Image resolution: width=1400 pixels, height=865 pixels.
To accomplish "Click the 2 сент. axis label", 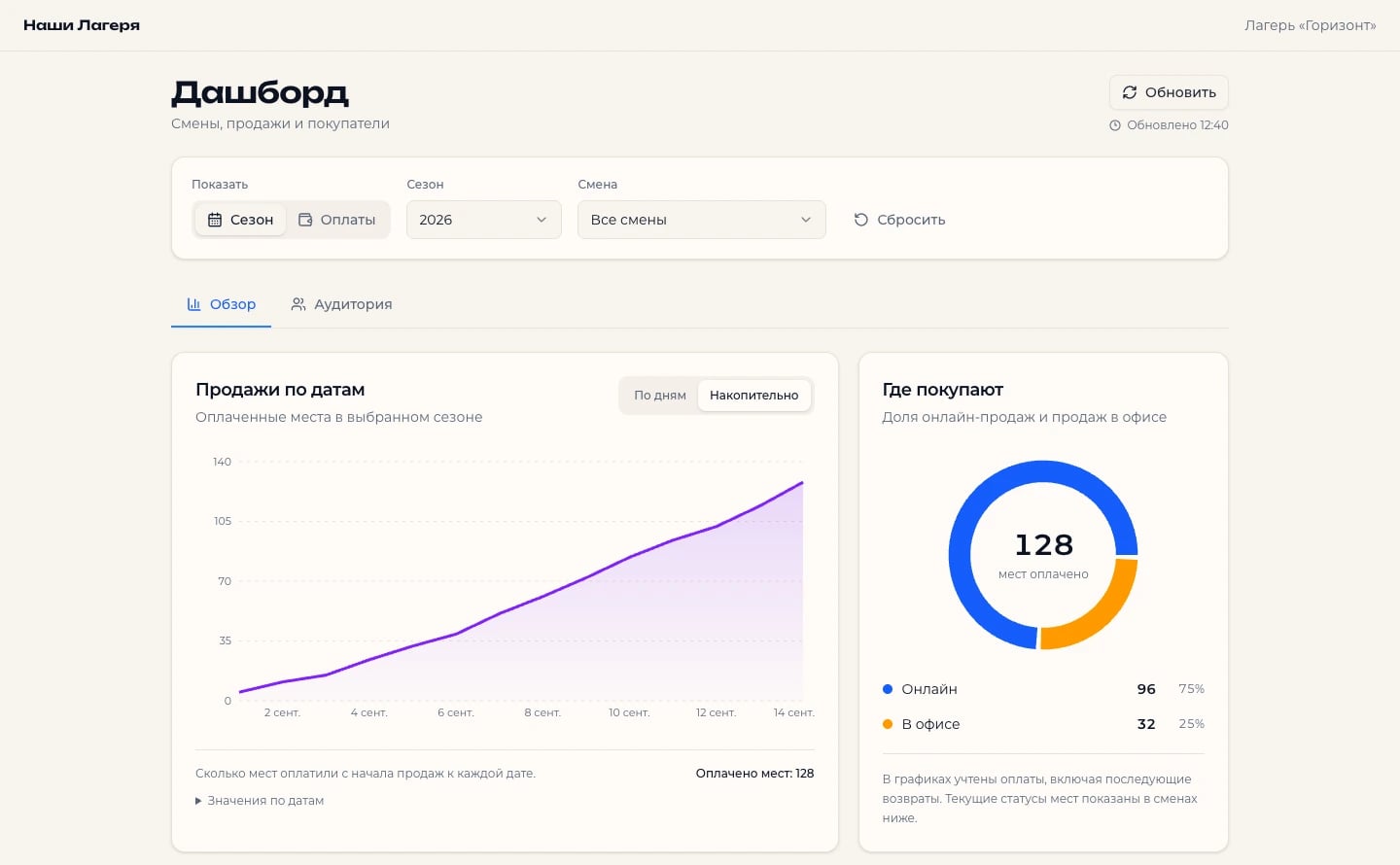I will click(x=283, y=713).
